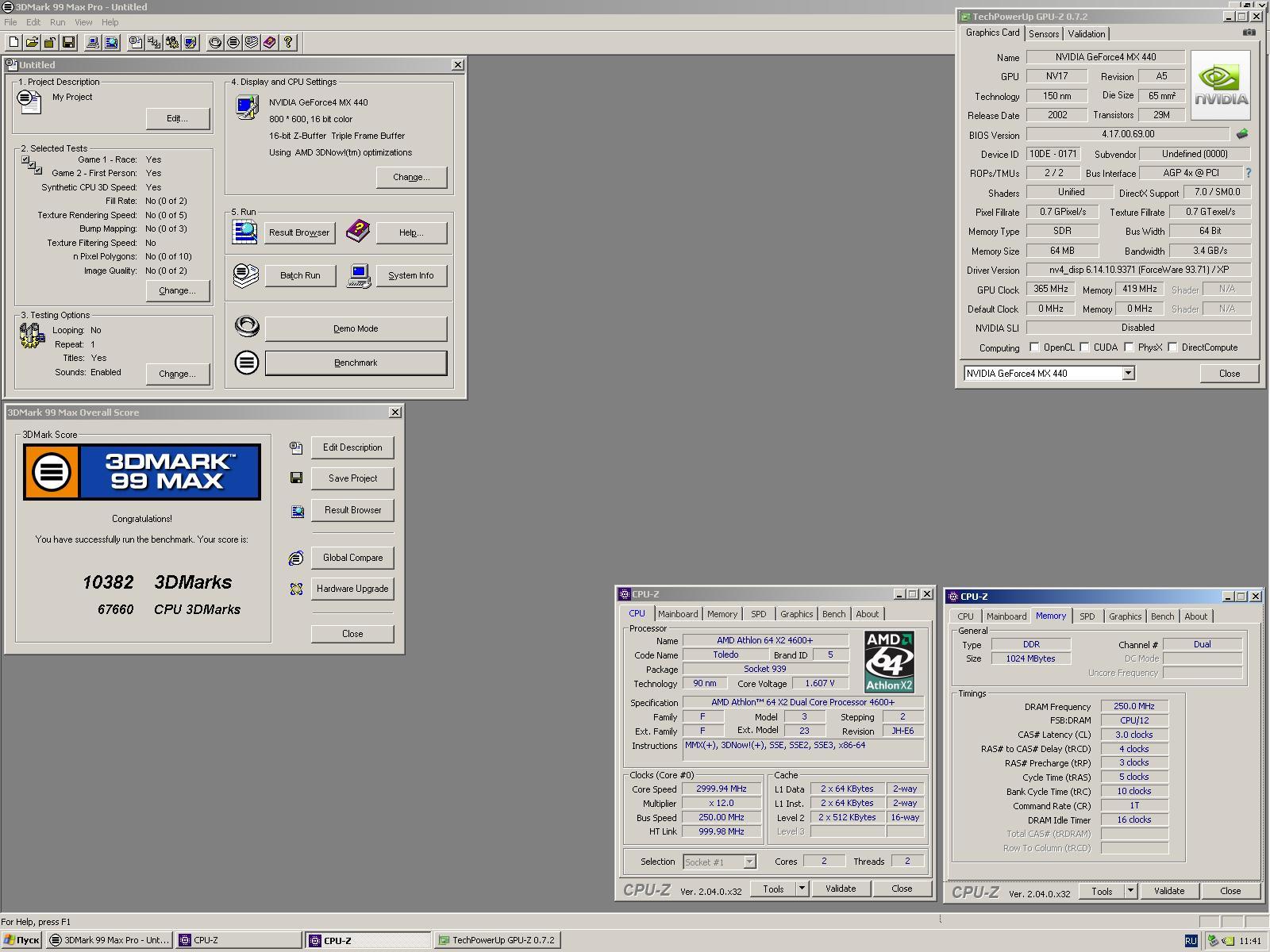Click Validate in CPU-Z CPU window
The width and height of the screenshot is (1270, 952).
coord(841,889)
